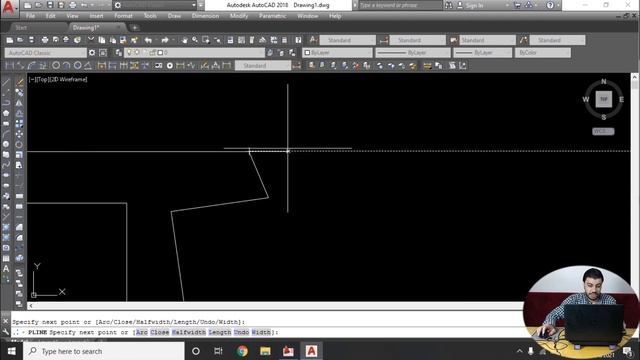Open the Table Style manager icon

453,40
